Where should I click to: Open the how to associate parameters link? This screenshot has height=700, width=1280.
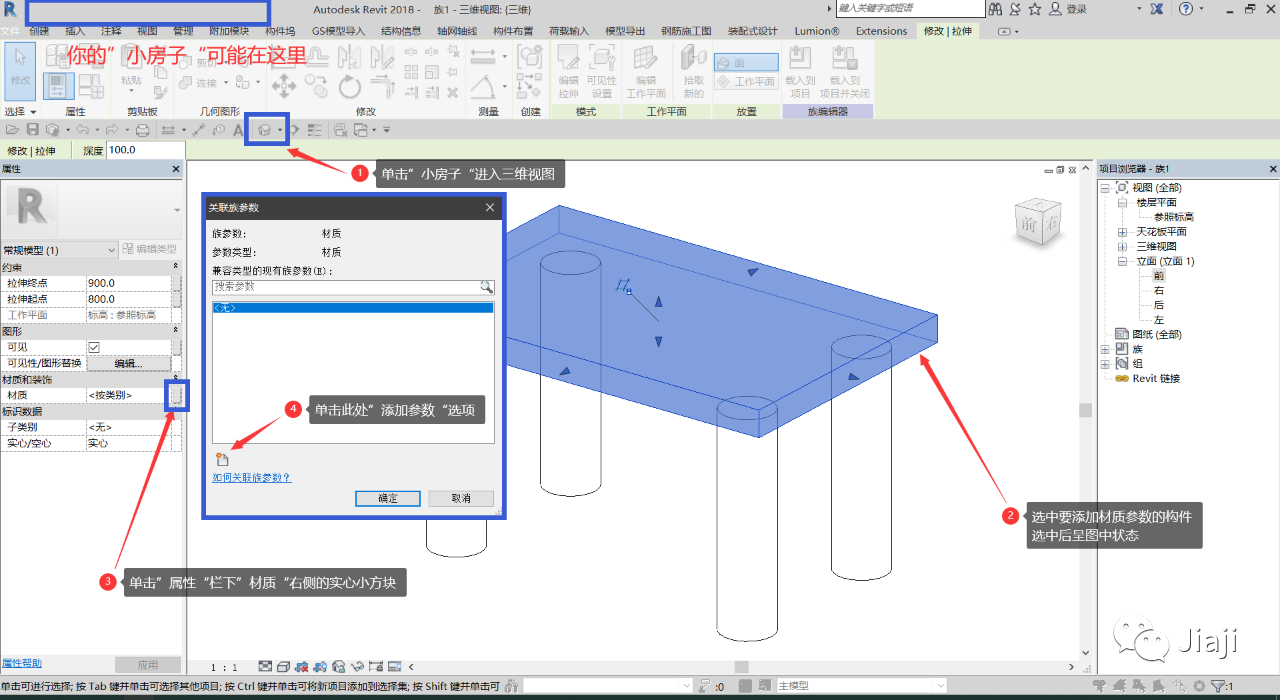click(x=251, y=478)
